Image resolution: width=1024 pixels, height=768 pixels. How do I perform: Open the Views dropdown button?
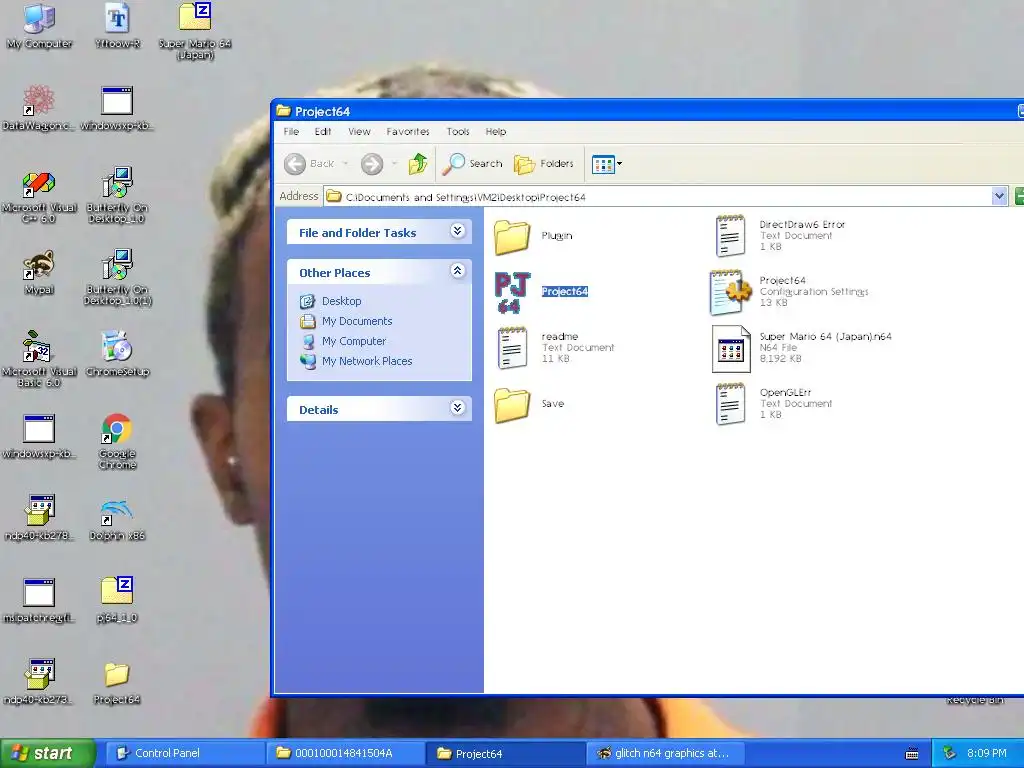[x=607, y=164]
